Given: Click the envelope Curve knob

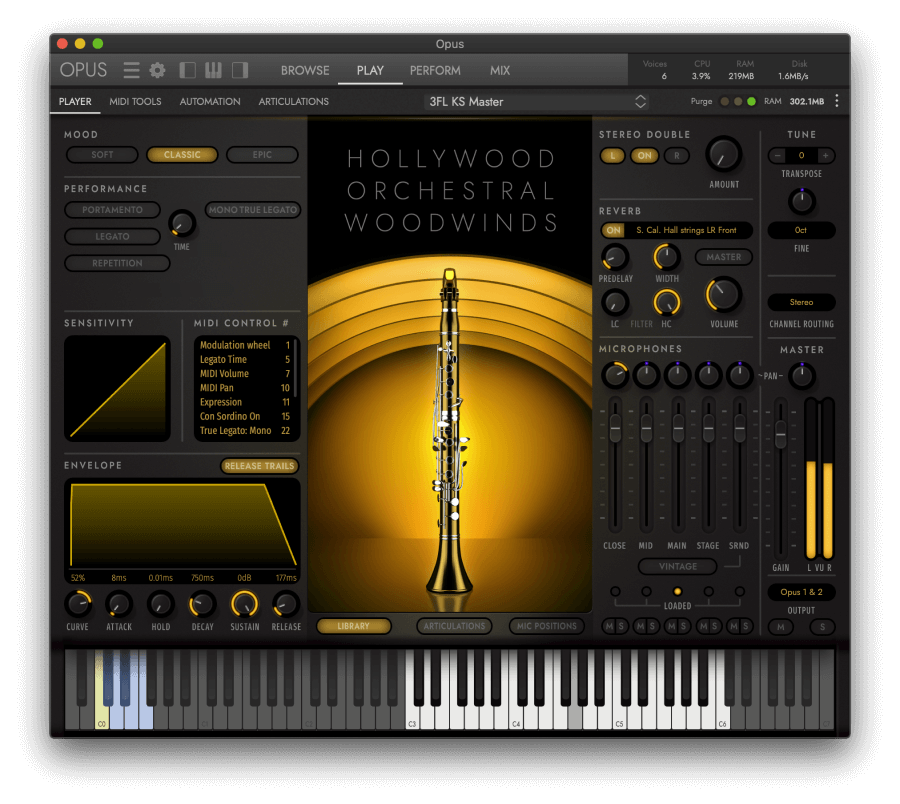Looking at the screenshot, I should [77, 604].
